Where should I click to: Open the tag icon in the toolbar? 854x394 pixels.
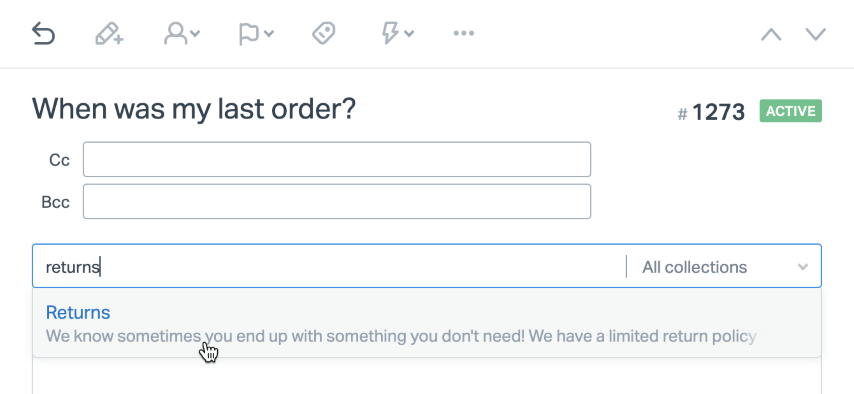[324, 33]
